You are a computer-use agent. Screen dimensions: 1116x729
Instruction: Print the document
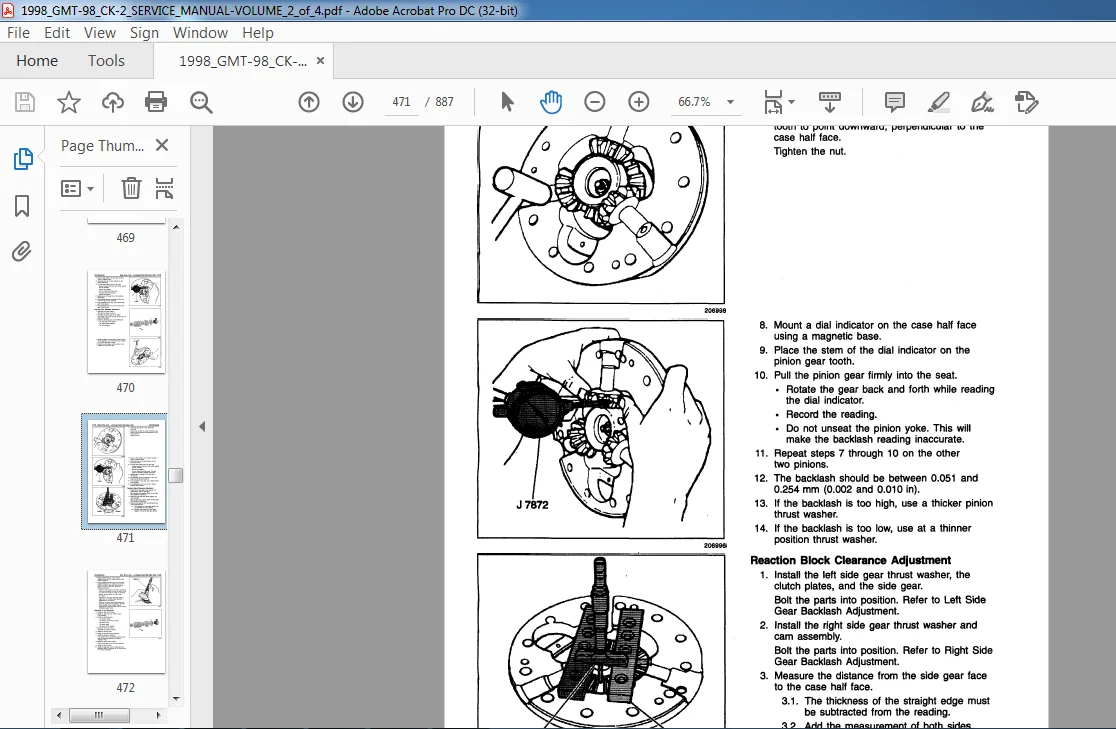point(156,102)
